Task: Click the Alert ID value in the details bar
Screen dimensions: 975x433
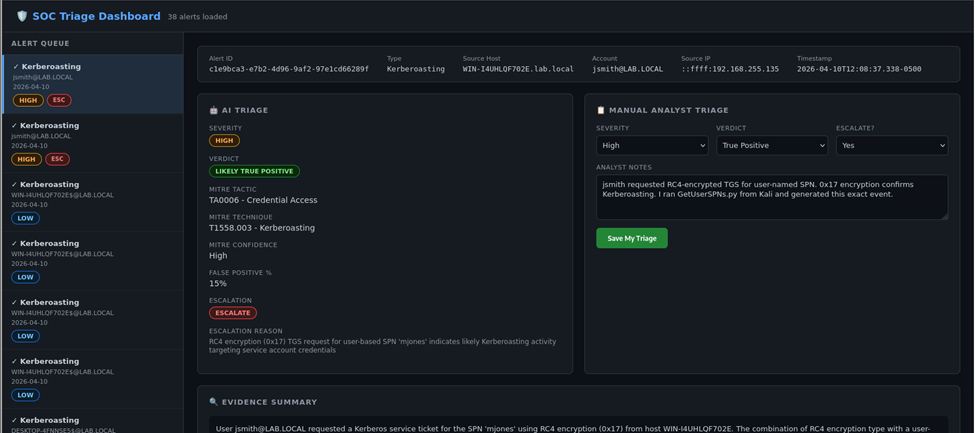Action: (288, 69)
